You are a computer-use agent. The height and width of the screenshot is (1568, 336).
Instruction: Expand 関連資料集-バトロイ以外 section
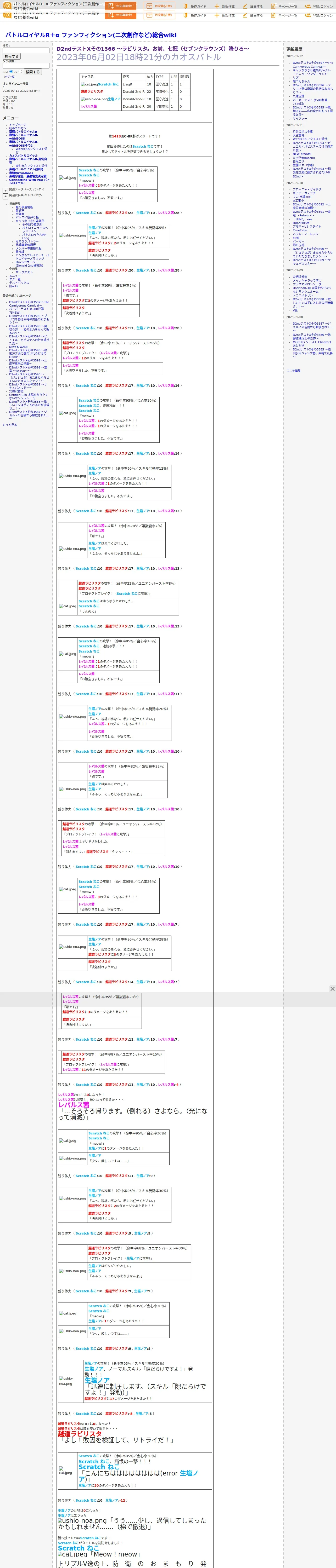(x=5, y=196)
